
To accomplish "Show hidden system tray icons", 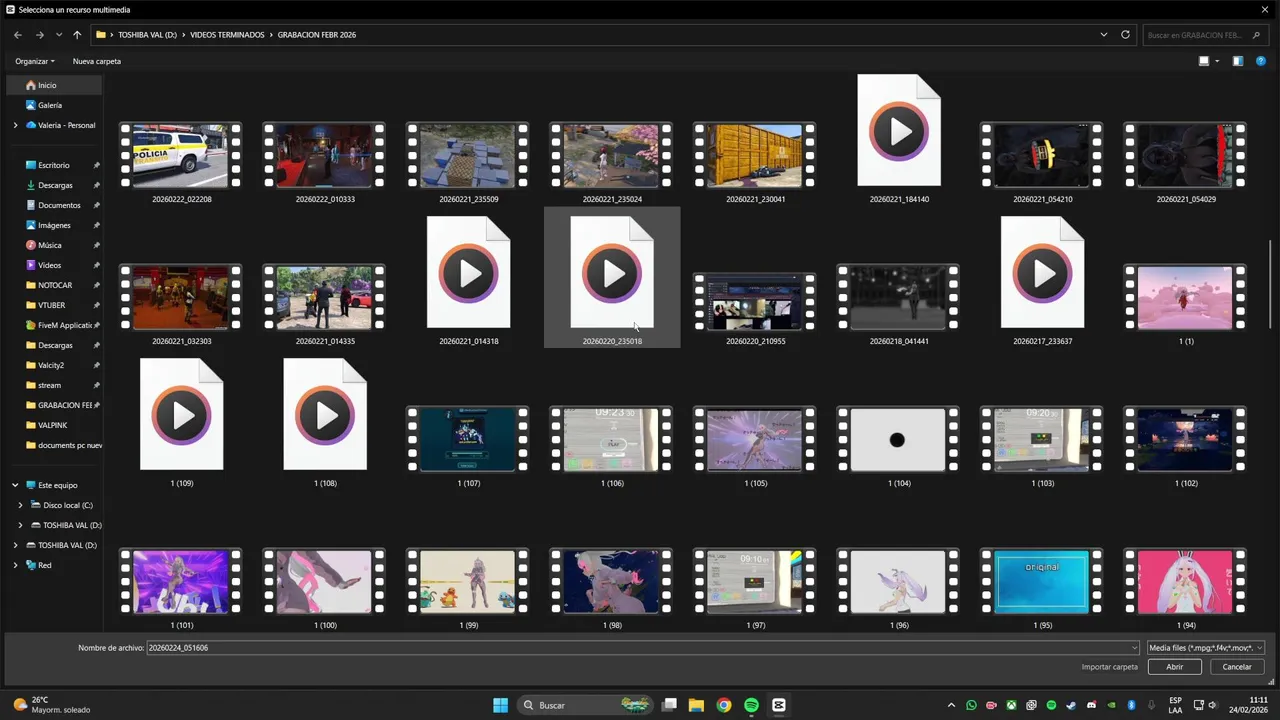I will [951, 705].
